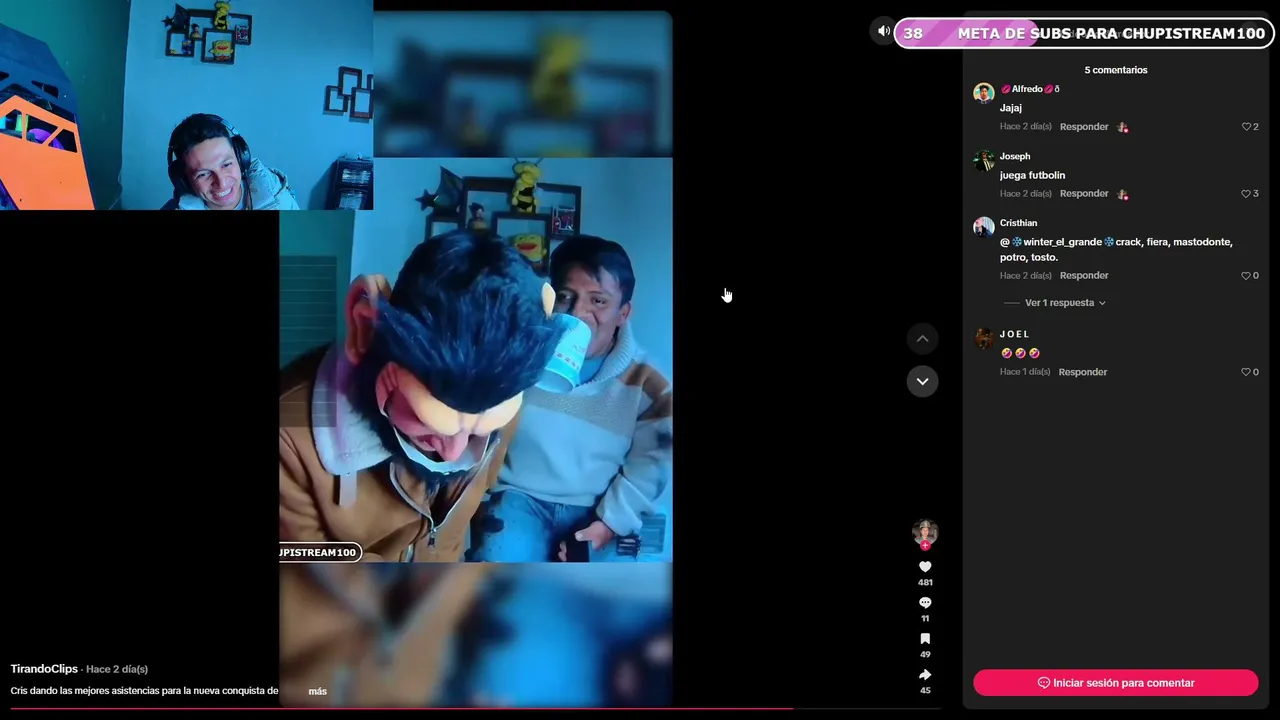Open comments with the speech bubble icon
The image size is (1280, 720).
[x=925, y=603]
